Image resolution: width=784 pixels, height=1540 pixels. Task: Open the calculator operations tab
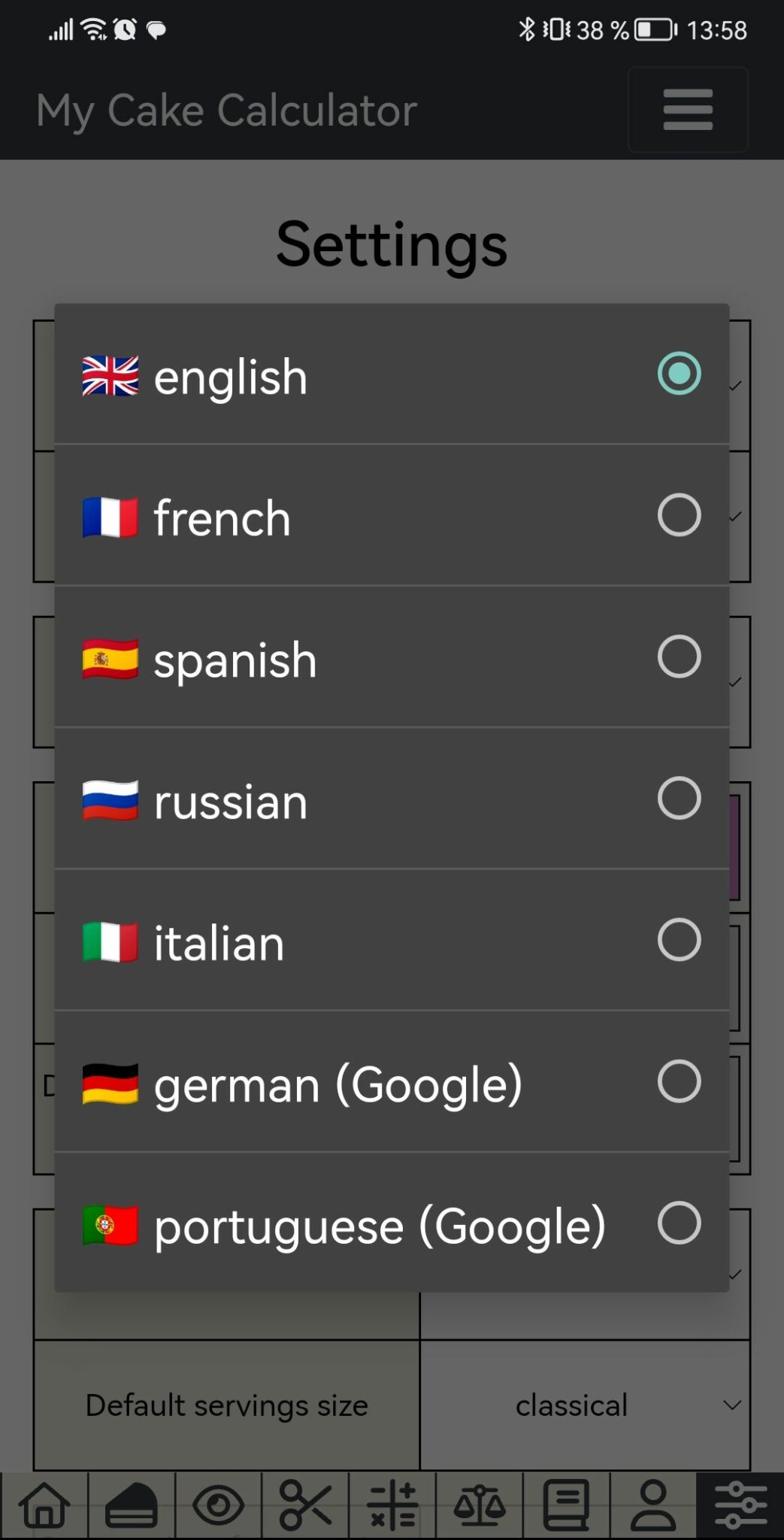tap(392, 1505)
